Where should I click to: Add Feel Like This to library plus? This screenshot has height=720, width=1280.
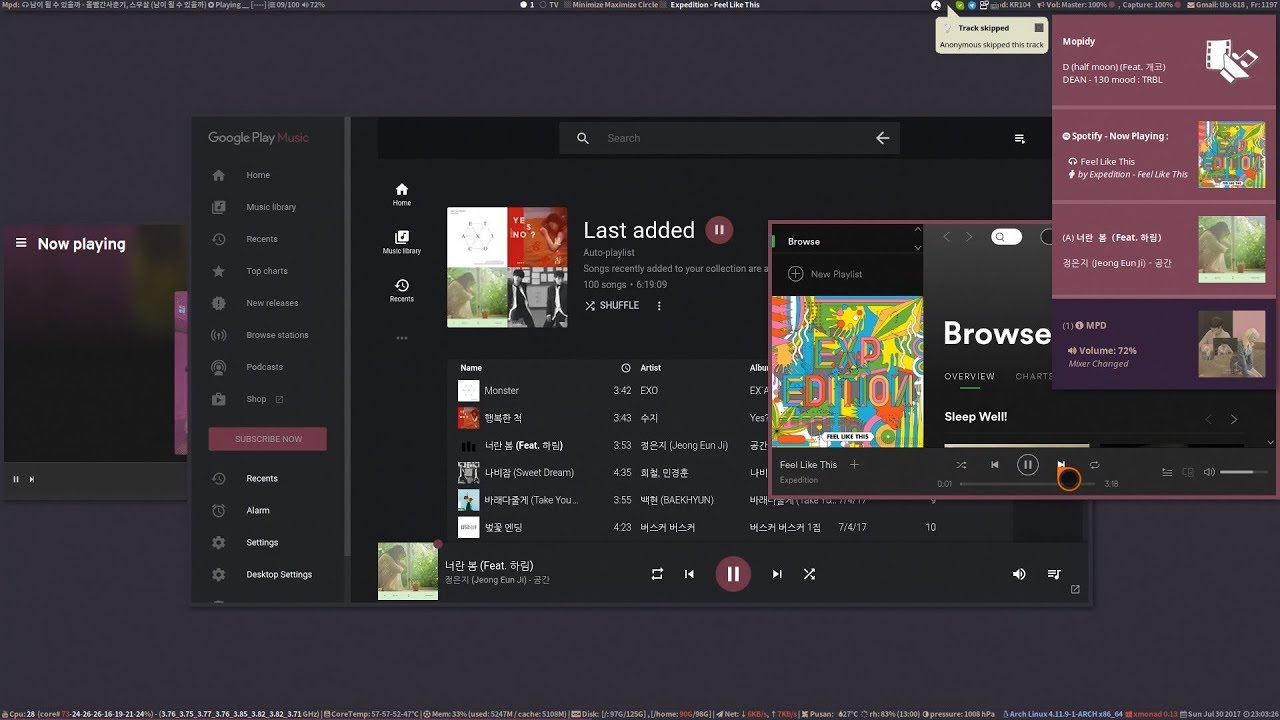pyautogui.click(x=854, y=464)
